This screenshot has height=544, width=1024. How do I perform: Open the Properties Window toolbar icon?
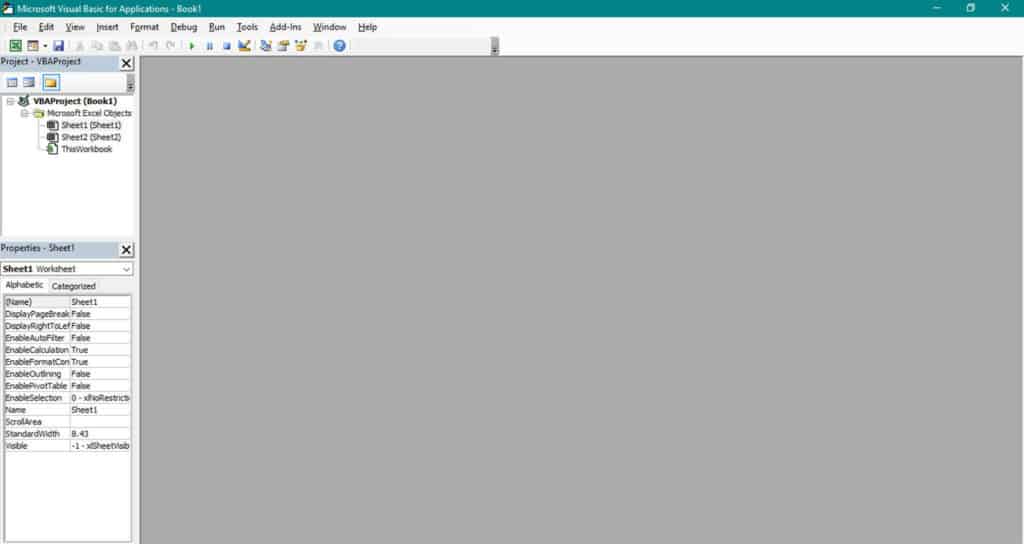[x=283, y=46]
